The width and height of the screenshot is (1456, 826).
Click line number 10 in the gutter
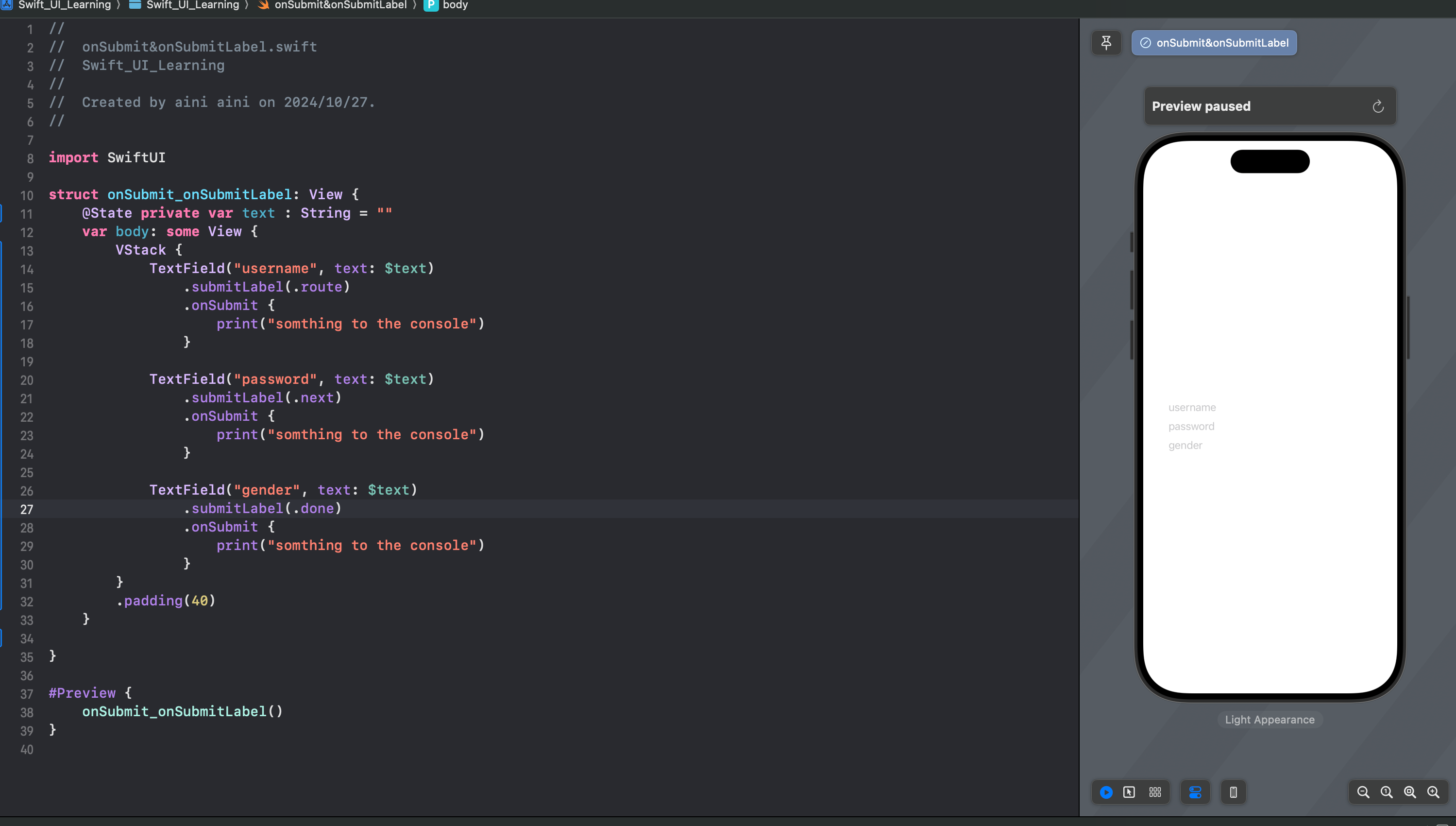pyautogui.click(x=27, y=196)
